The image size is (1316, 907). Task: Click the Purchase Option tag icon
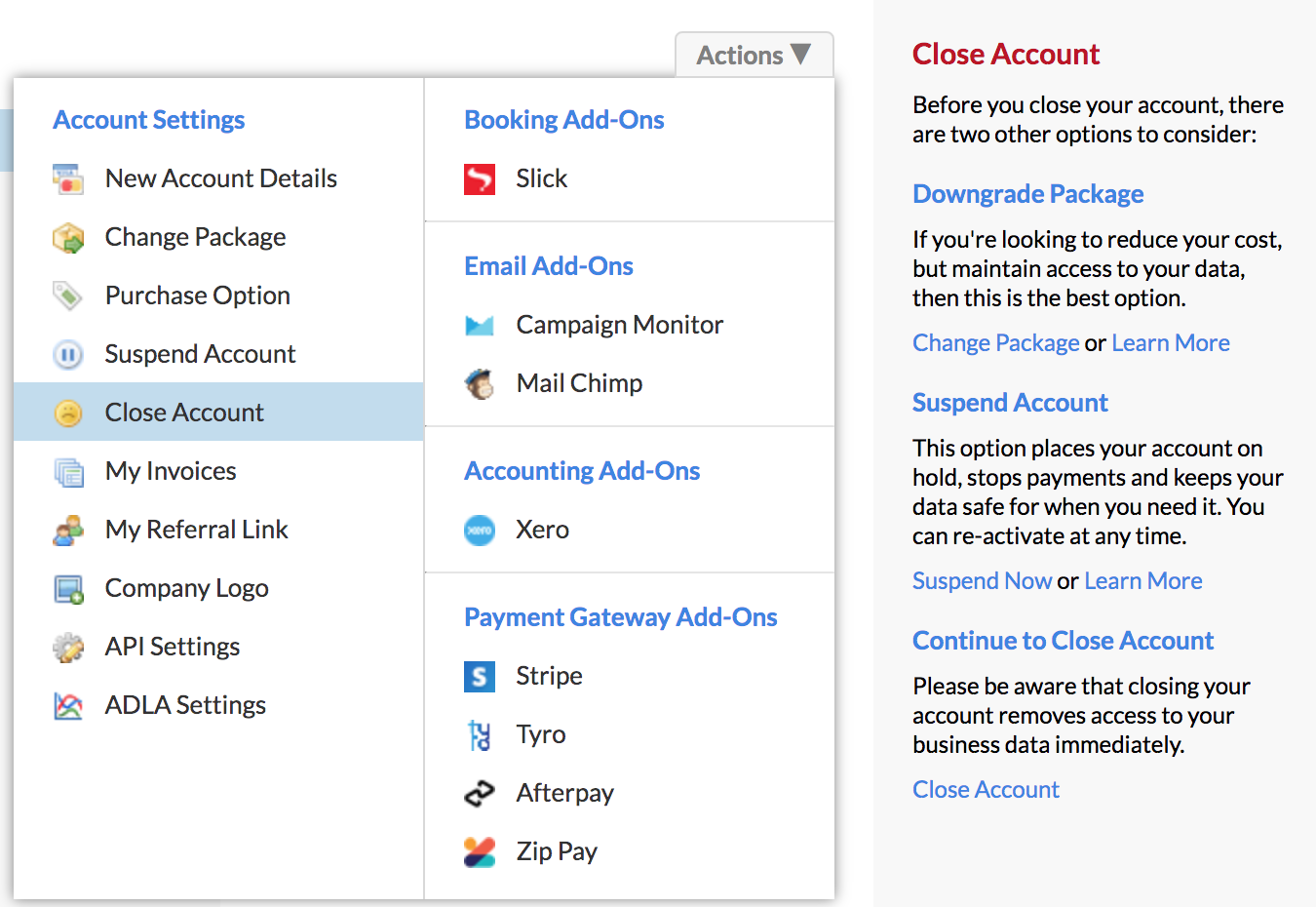68,296
